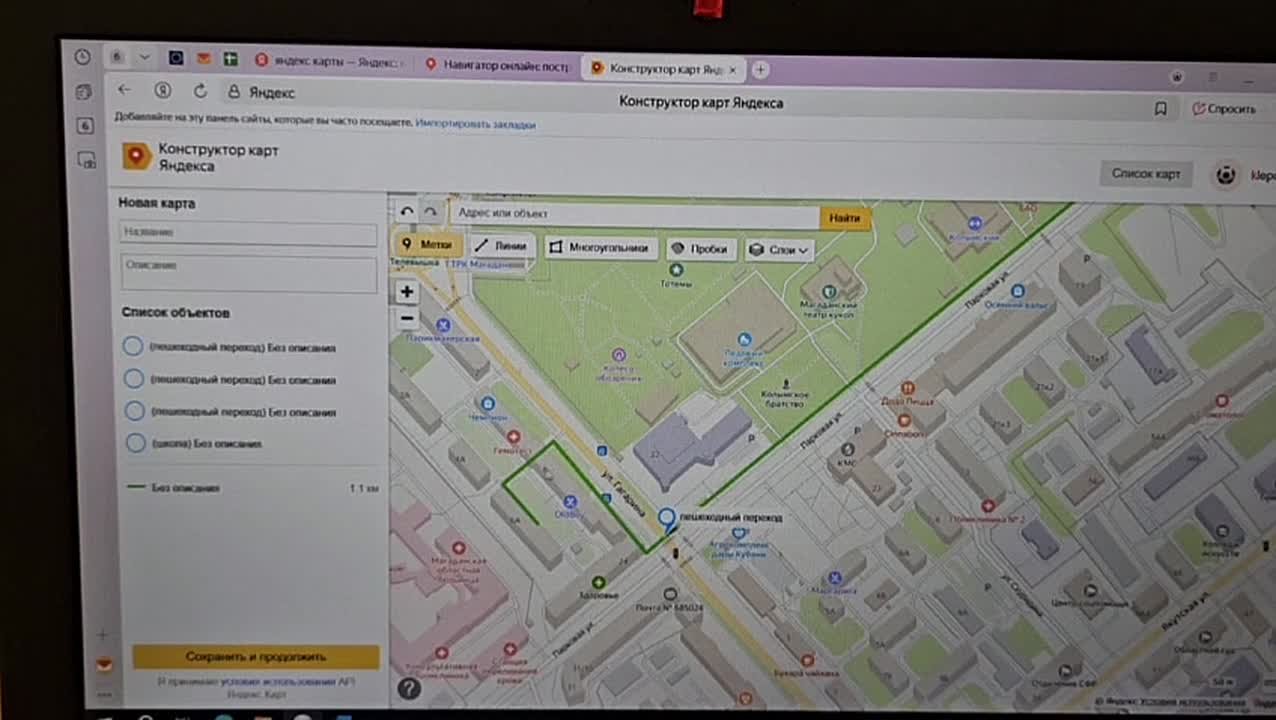This screenshot has width=1276, height=720.
Task: Switch to the Яндекс карты tab
Action: pos(328,63)
